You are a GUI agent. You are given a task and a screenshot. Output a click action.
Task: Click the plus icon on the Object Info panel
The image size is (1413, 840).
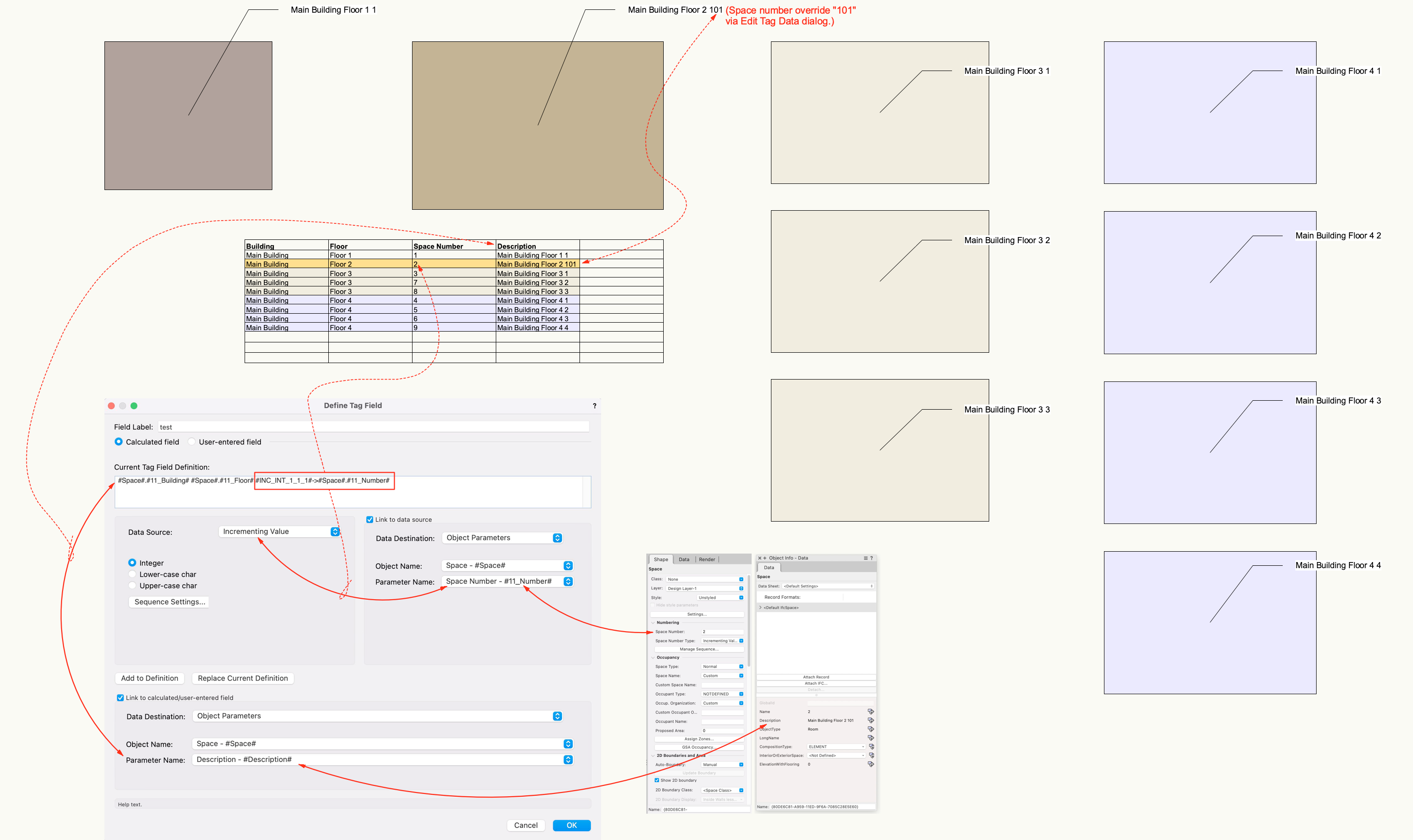point(765,558)
